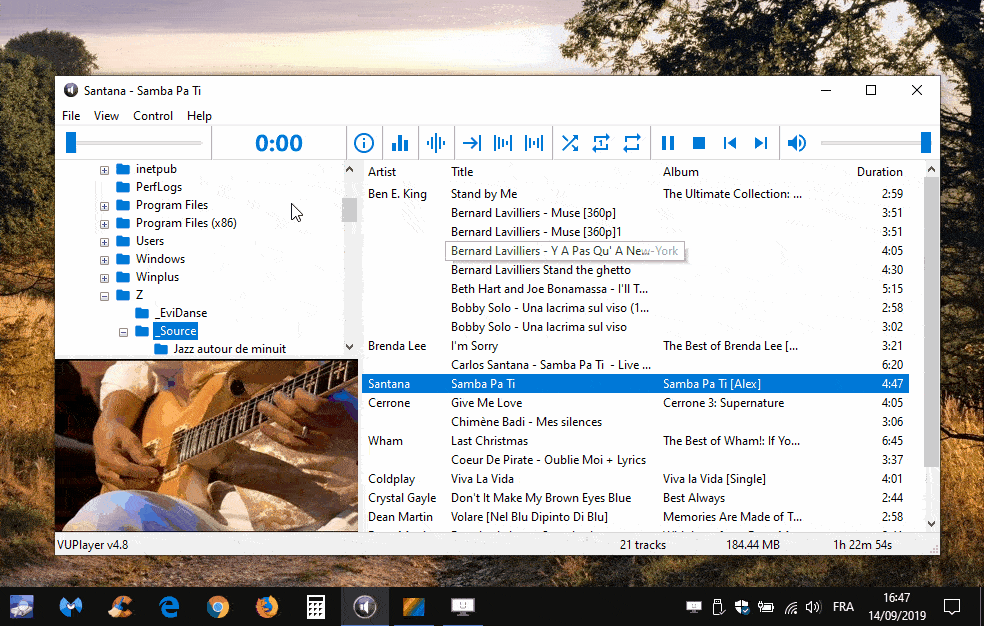This screenshot has width=984, height=626.
Task: Enable random shuffle playback
Action: click(x=570, y=143)
